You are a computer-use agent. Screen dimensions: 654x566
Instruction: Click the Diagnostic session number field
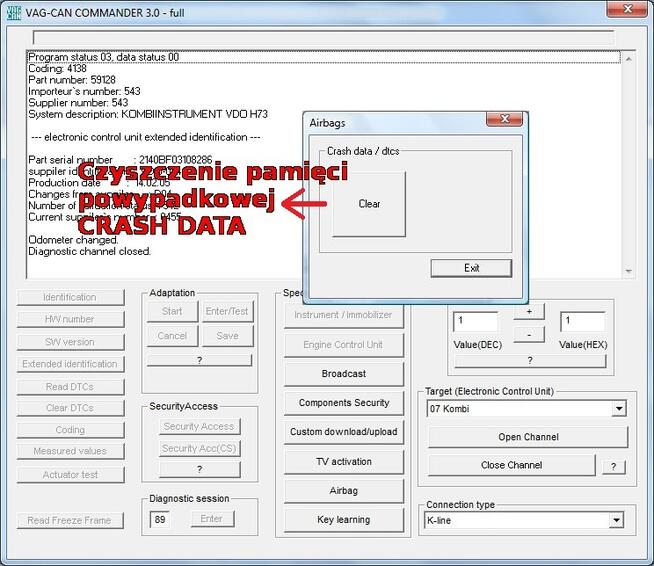(160, 519)
